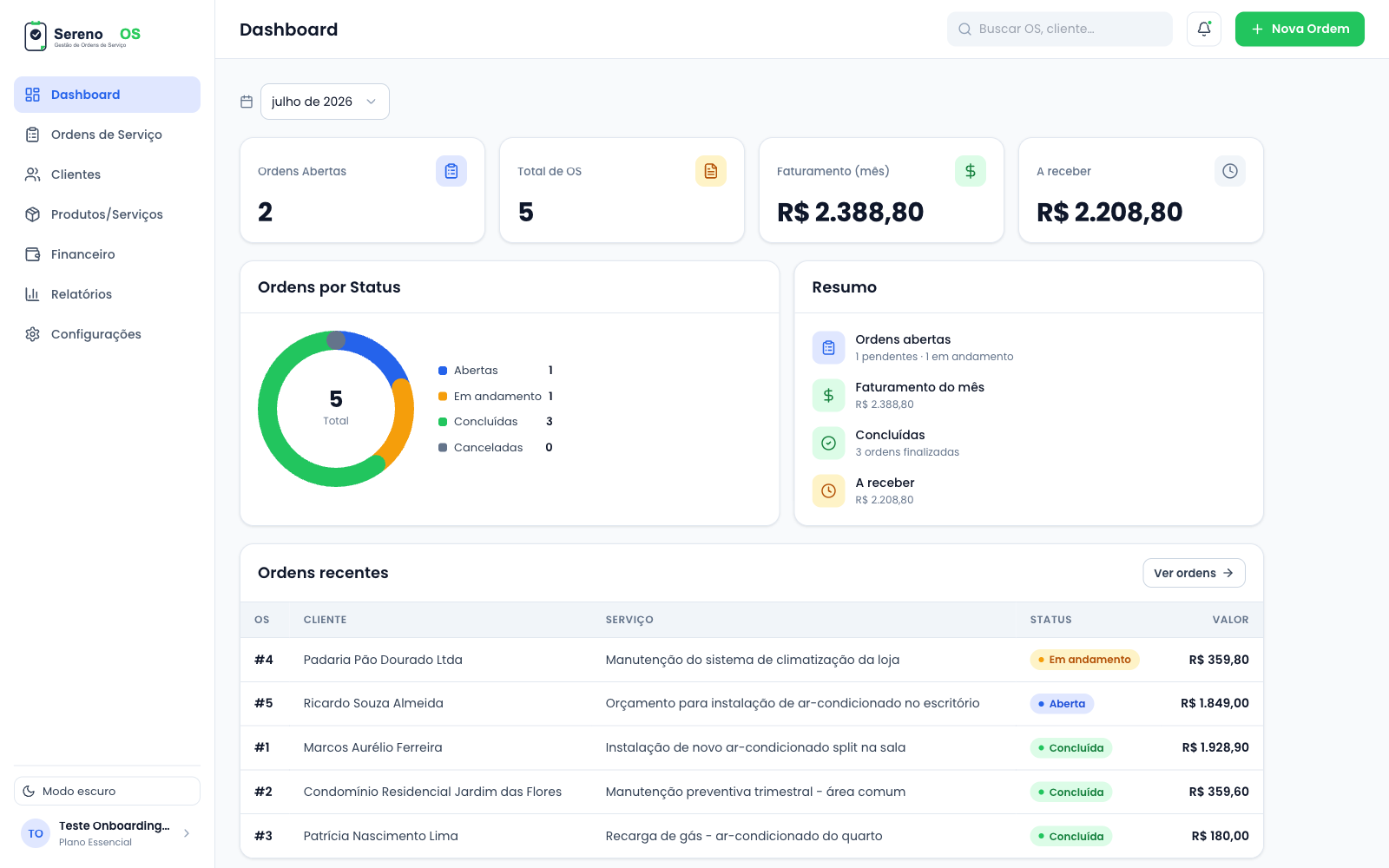Click Manutenção preventiva trimestral service text
This screenshot has width=1389, height=868.
point(755,792)
